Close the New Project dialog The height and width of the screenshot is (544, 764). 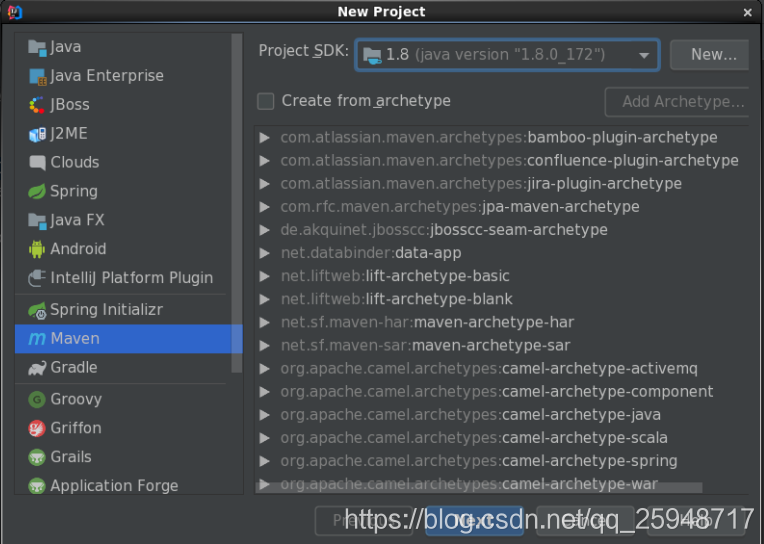pos(747,12)
